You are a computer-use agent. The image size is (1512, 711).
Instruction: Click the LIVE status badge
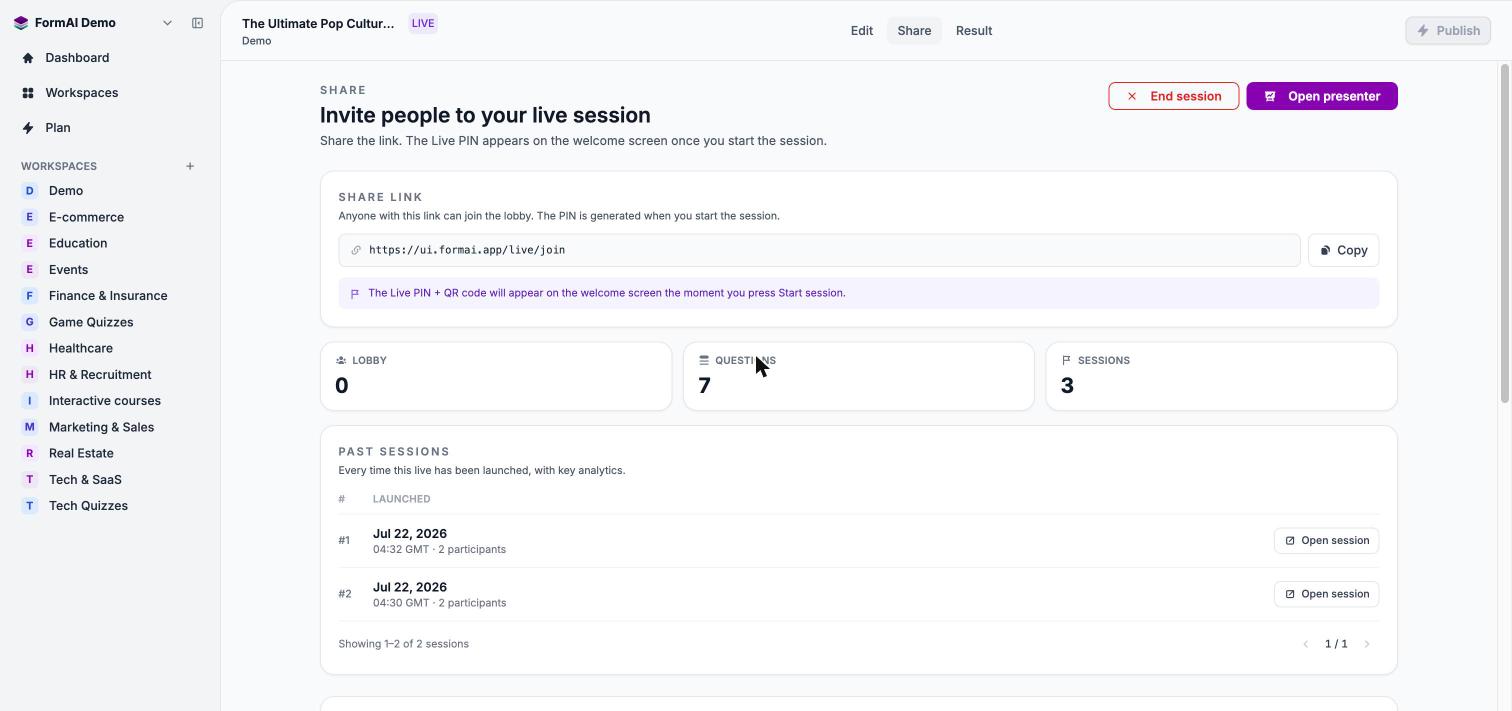pyautogui.click(x=423, y=23)
